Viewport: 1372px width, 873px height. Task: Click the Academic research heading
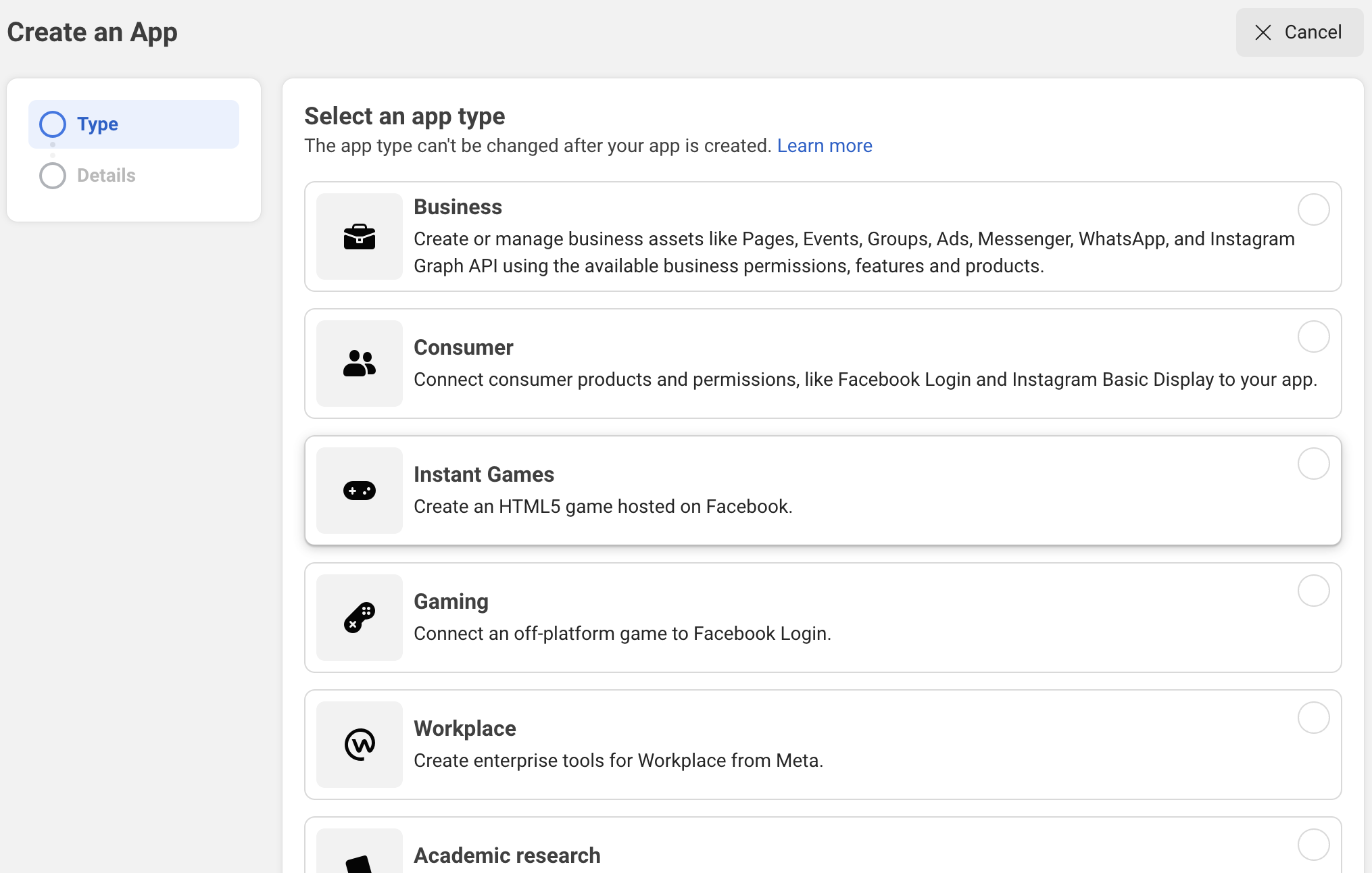507,855
